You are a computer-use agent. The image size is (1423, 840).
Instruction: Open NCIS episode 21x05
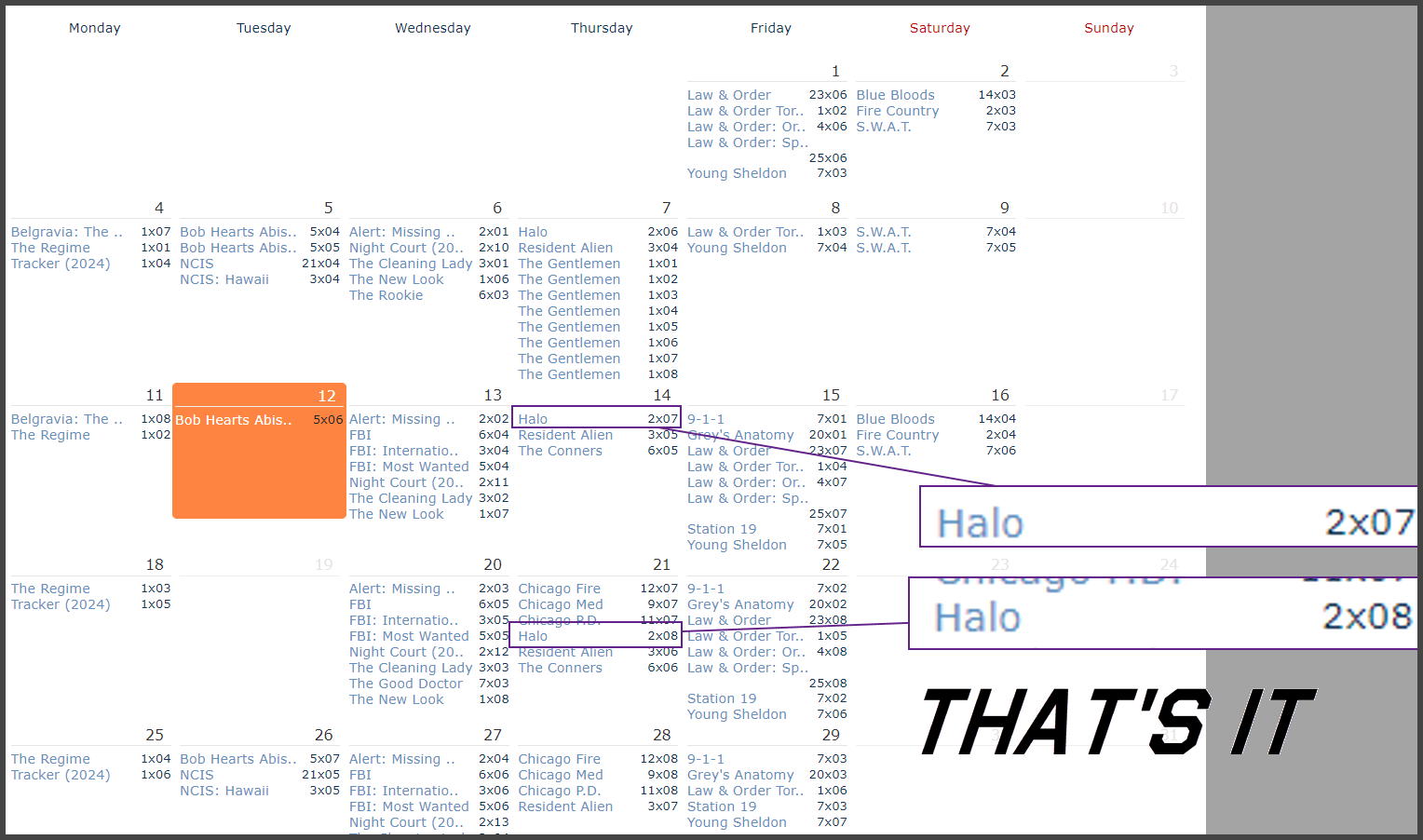[197, 775]
